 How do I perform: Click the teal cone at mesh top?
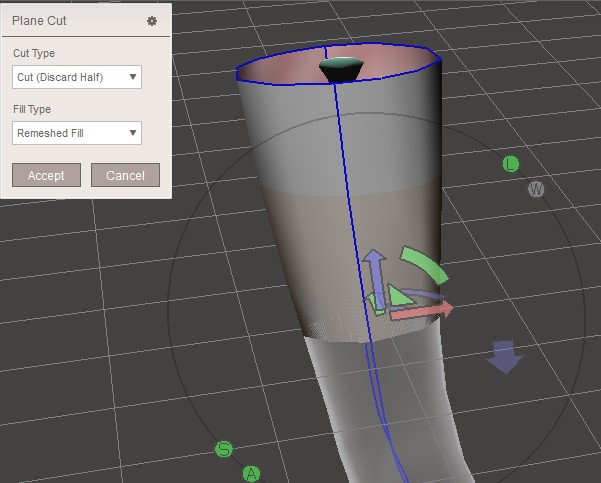pyautogui.click(x=341, y=69)
